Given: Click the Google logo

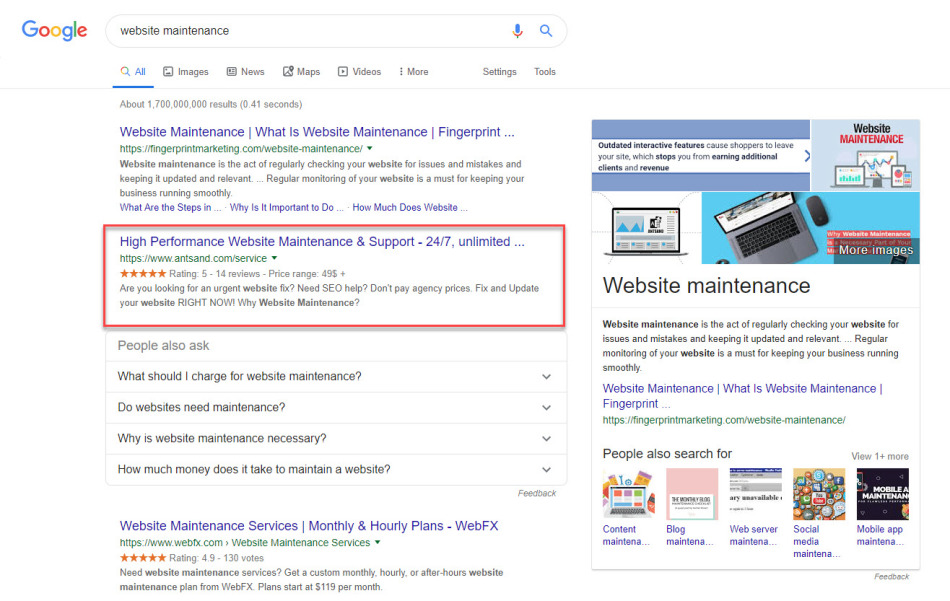Looking at the screenshot, I should point(55,31).
